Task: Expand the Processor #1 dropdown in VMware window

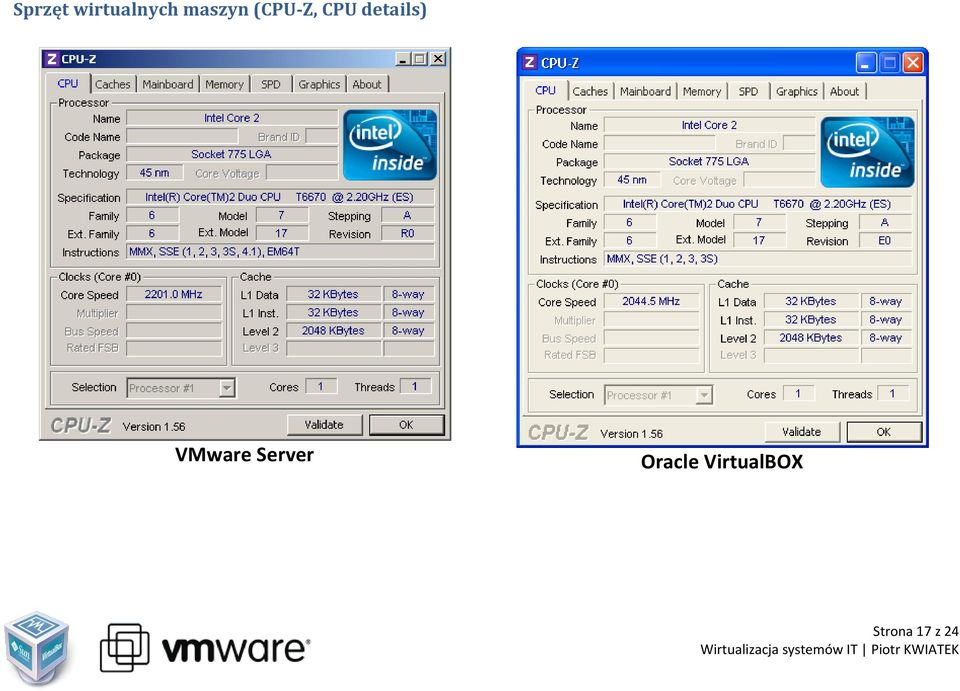Action: (227, 388)
